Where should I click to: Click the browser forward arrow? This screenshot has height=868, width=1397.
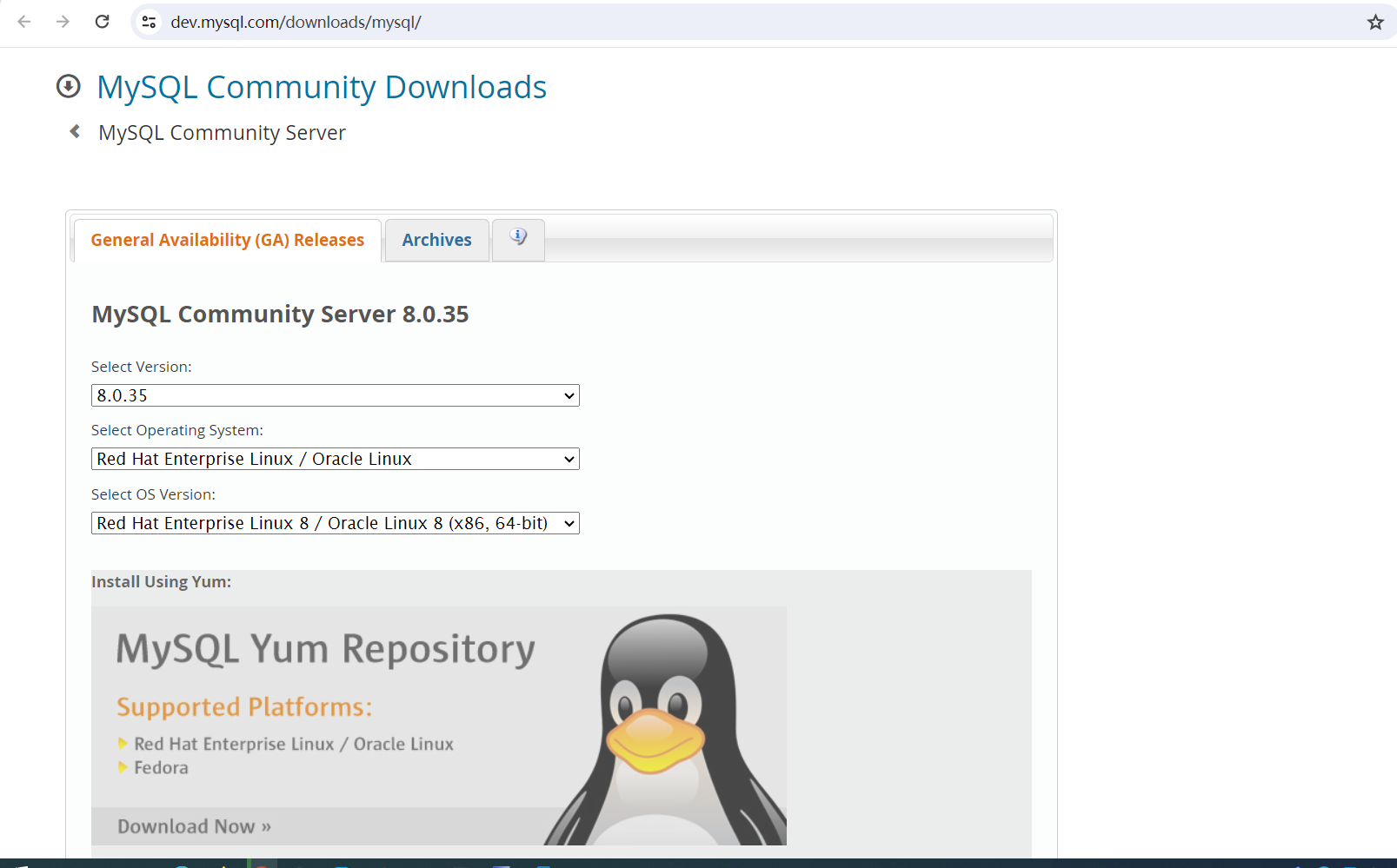coord(63,22)
